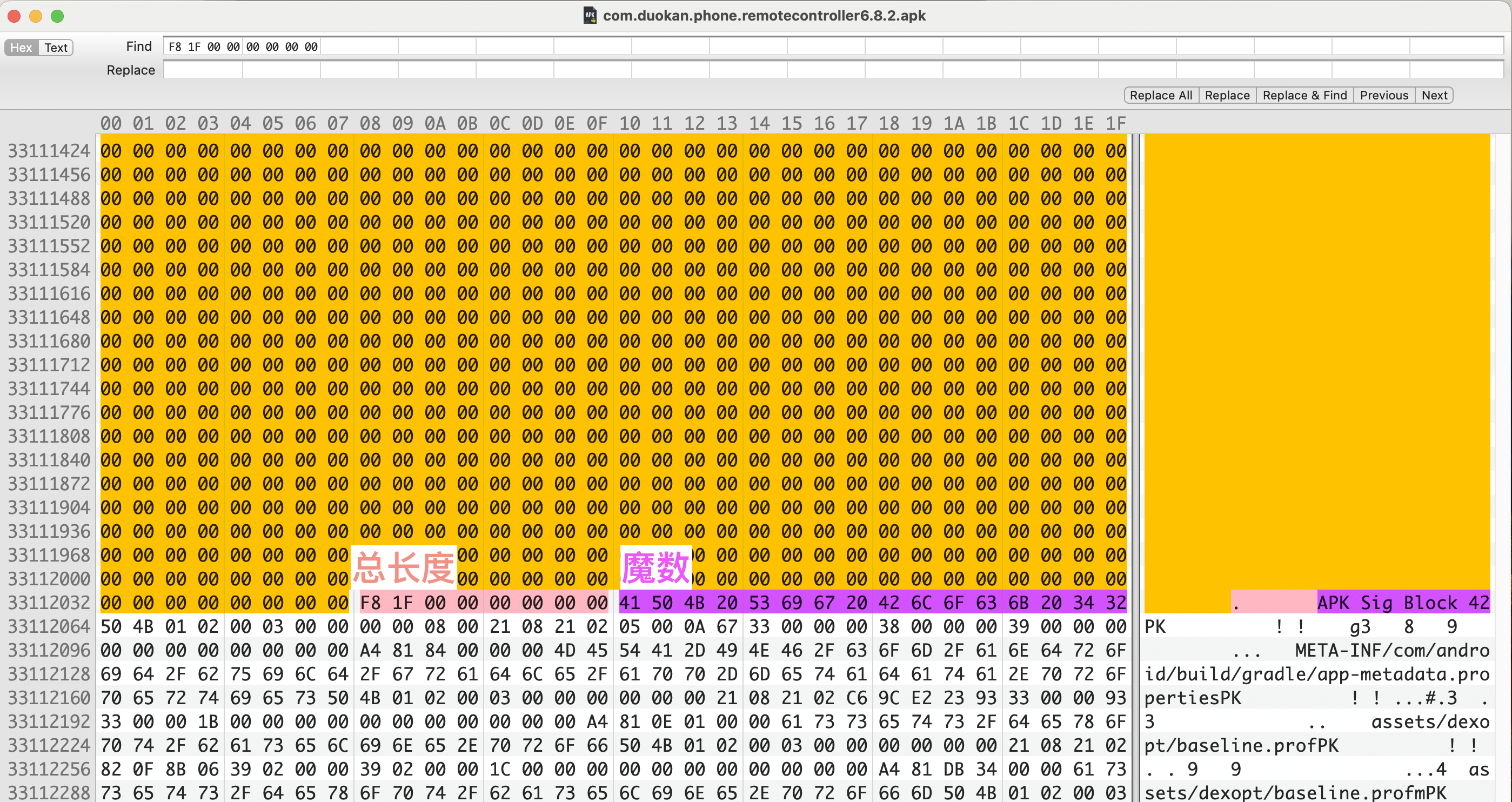The height and width of the screenshot is (802, 1512).
Task: Switch to Text search mode
Action: 56,48
